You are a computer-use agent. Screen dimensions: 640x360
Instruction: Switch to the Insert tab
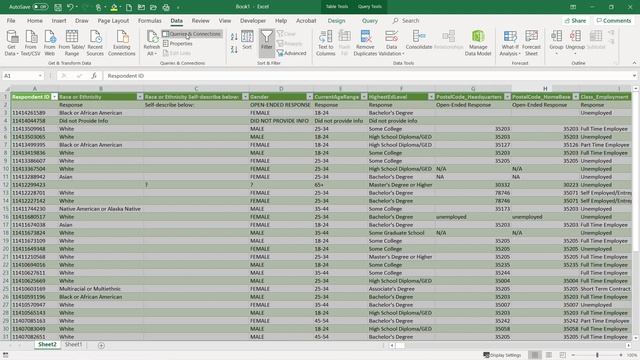59,20
